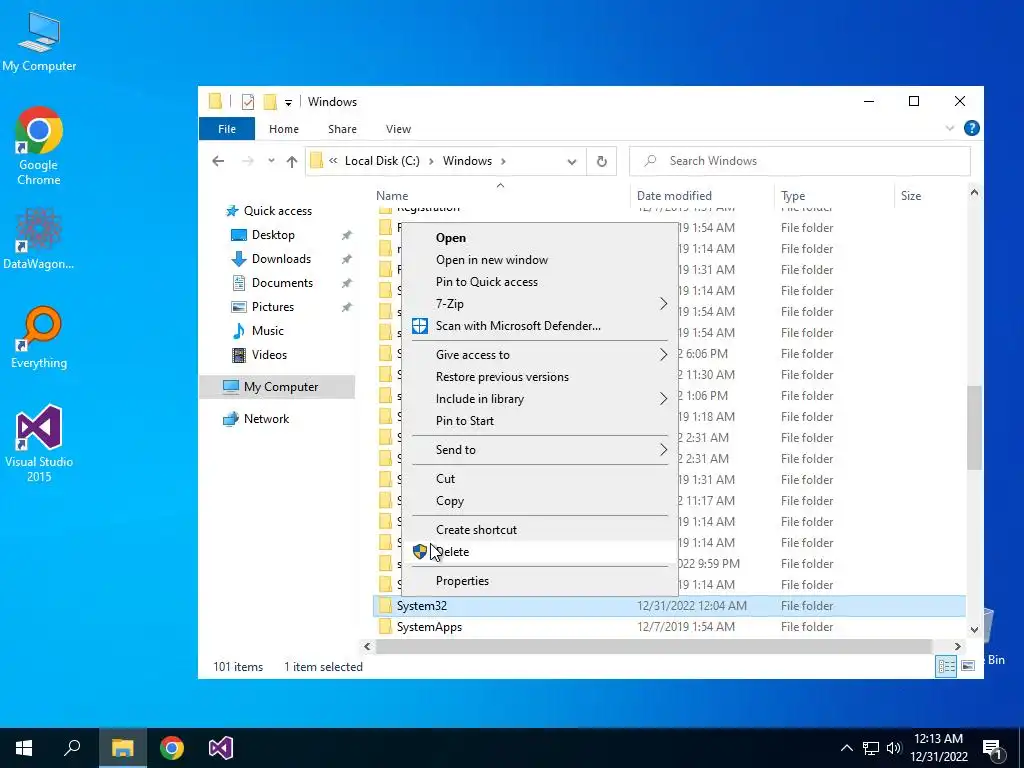Choose Open in the context menu
The image size is (1024, 768).
click(x=540, y=238)
